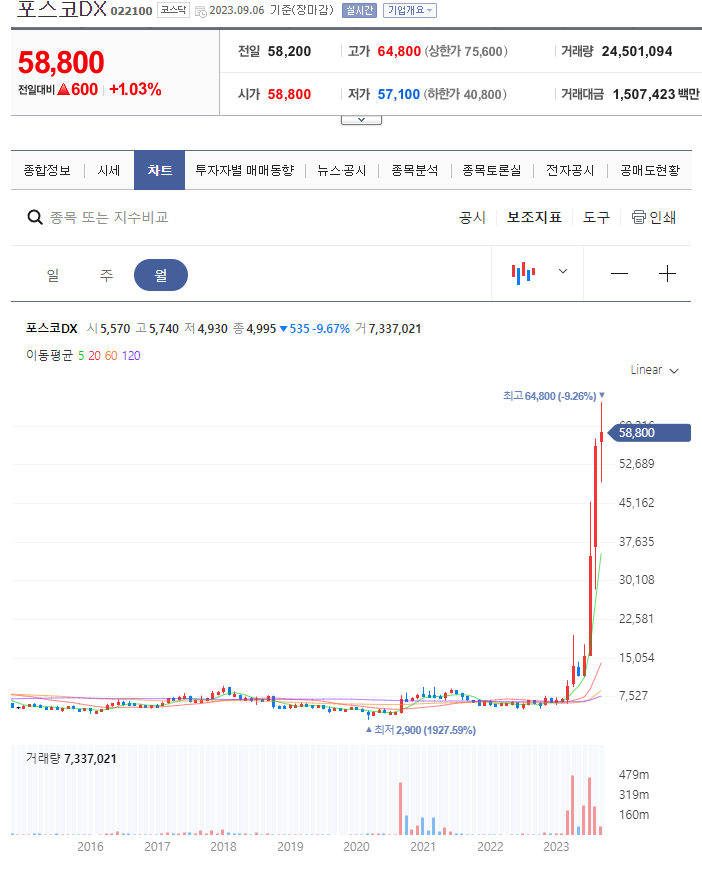Click the 전일 58,200 value

click(x=289, y=51)
